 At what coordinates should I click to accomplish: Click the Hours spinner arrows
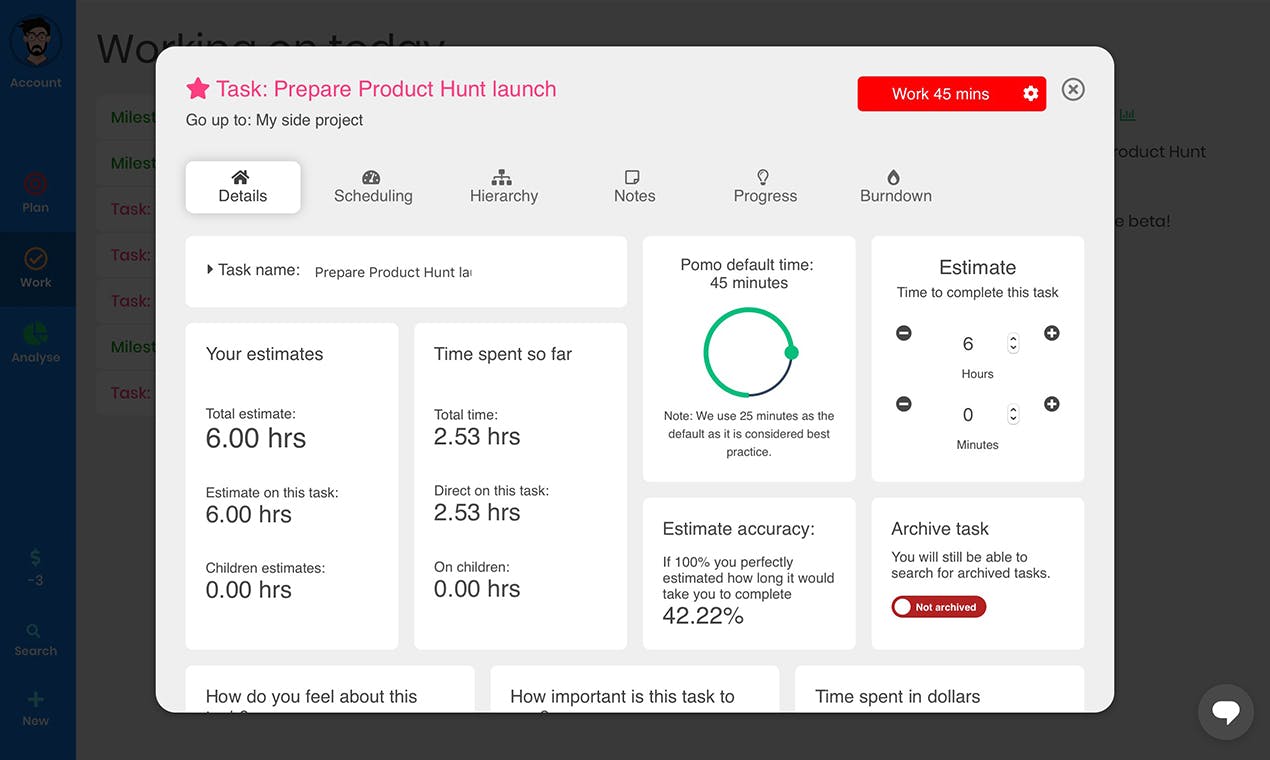click(1013, 343)
